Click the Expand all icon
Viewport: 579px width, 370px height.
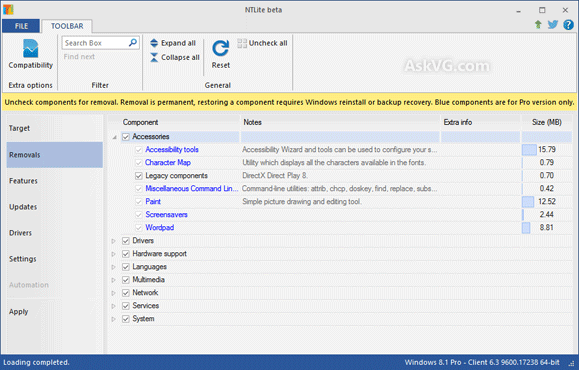click(154, 43)
